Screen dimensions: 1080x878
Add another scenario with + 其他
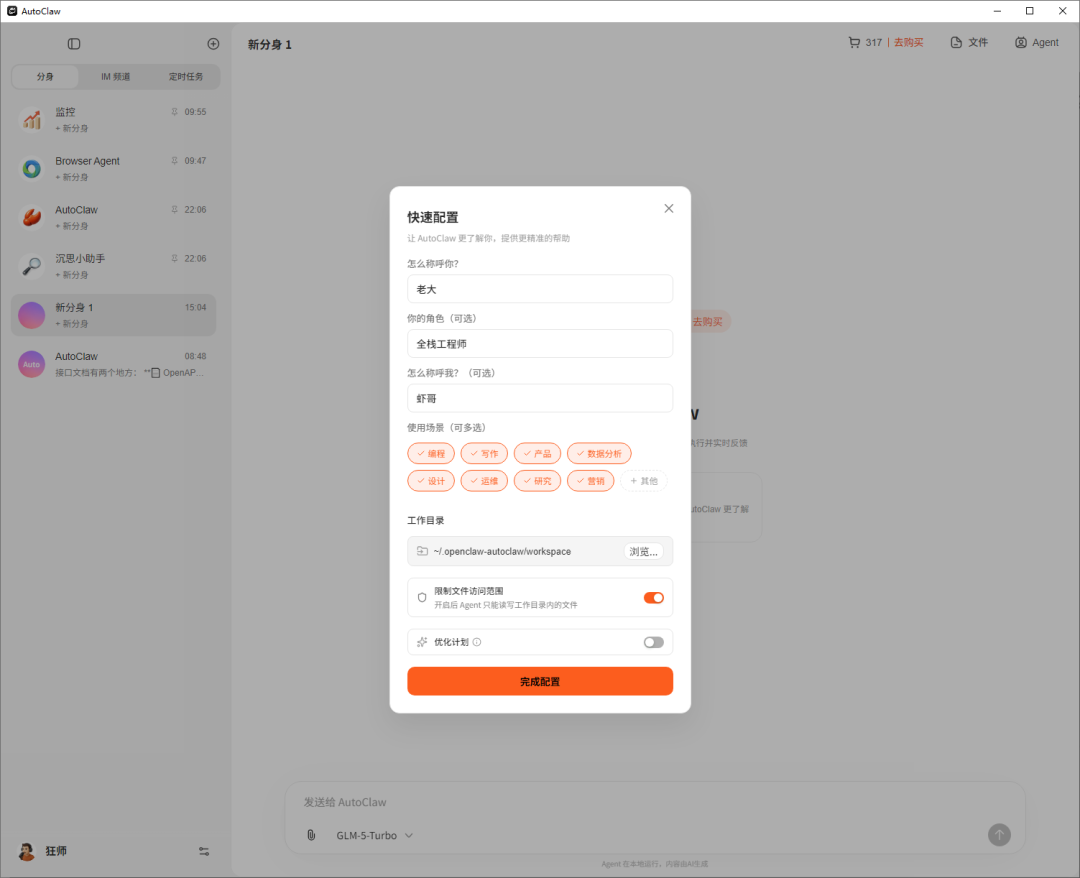pos(644,481)
